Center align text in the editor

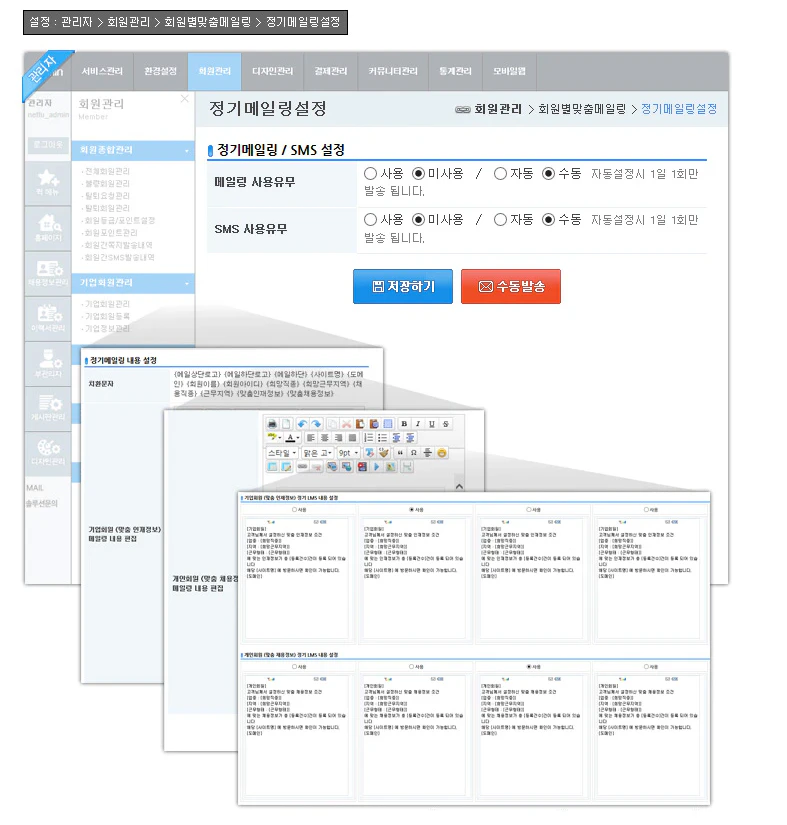coord(325,437)
